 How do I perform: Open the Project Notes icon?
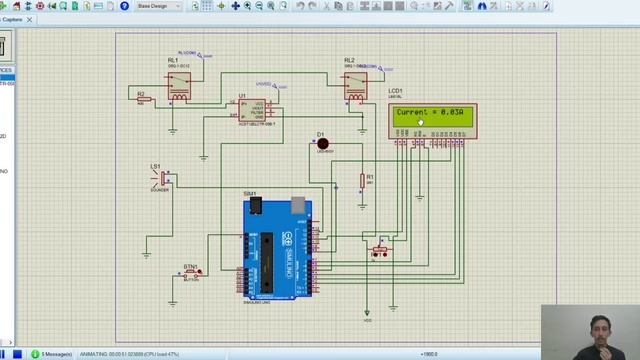tap(111, 6)
